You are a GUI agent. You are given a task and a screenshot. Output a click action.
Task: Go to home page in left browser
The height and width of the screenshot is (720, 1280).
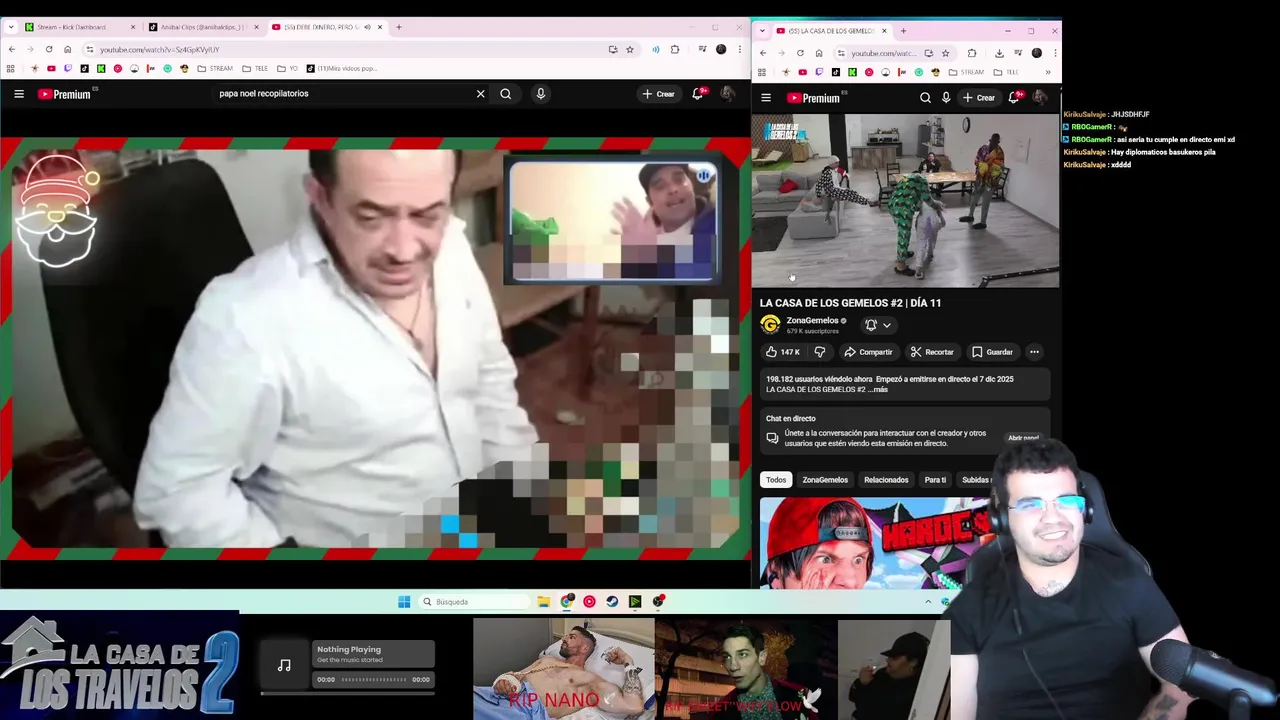coord(67,49)
